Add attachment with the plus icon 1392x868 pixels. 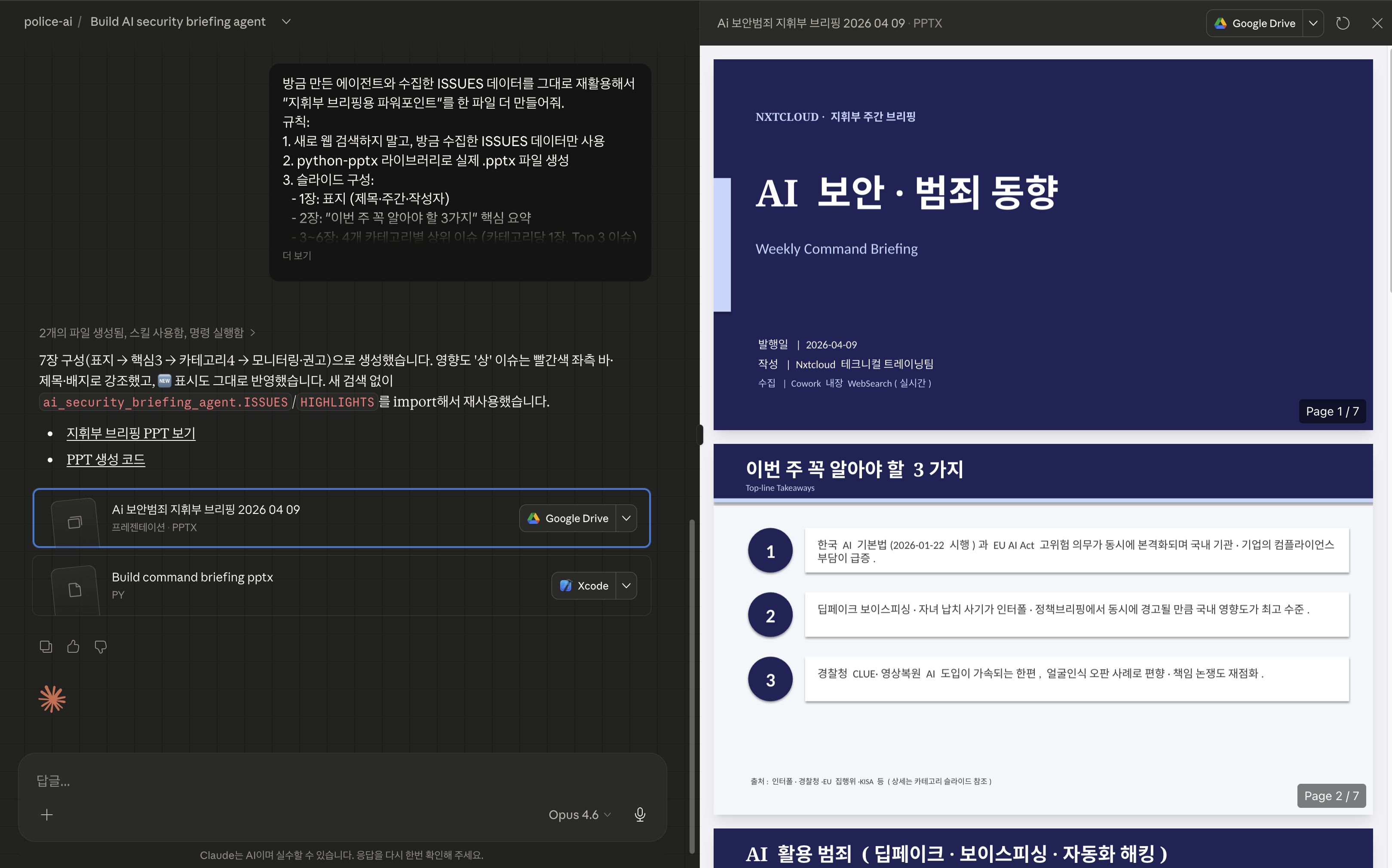[x=47, y=815]
